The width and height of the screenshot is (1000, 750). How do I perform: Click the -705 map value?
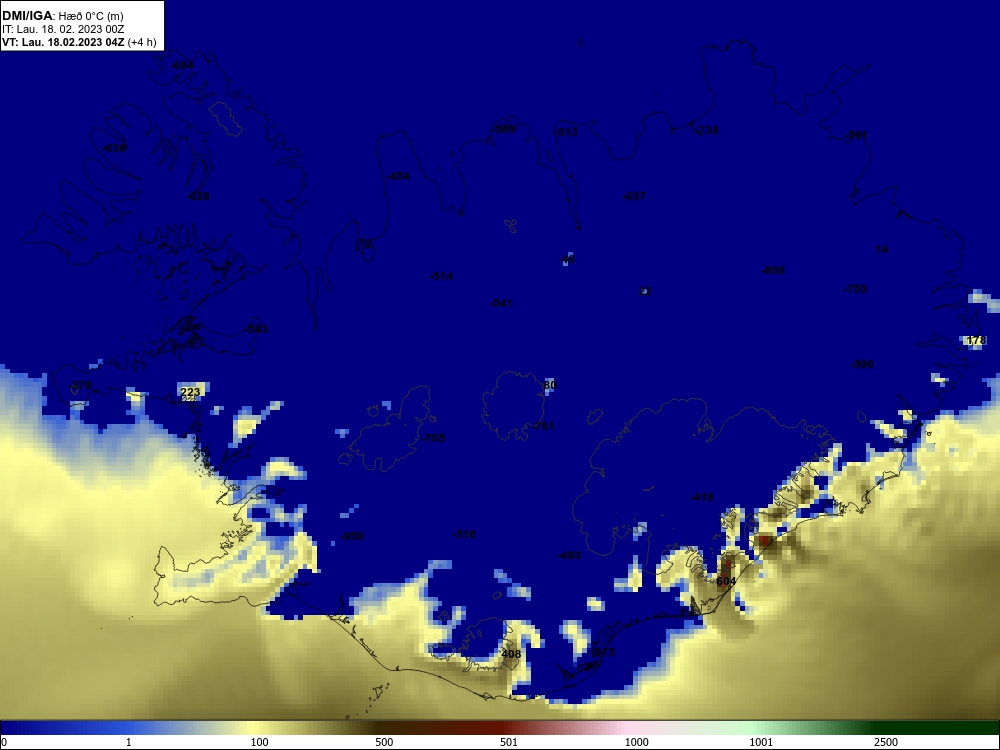[434, 438]
